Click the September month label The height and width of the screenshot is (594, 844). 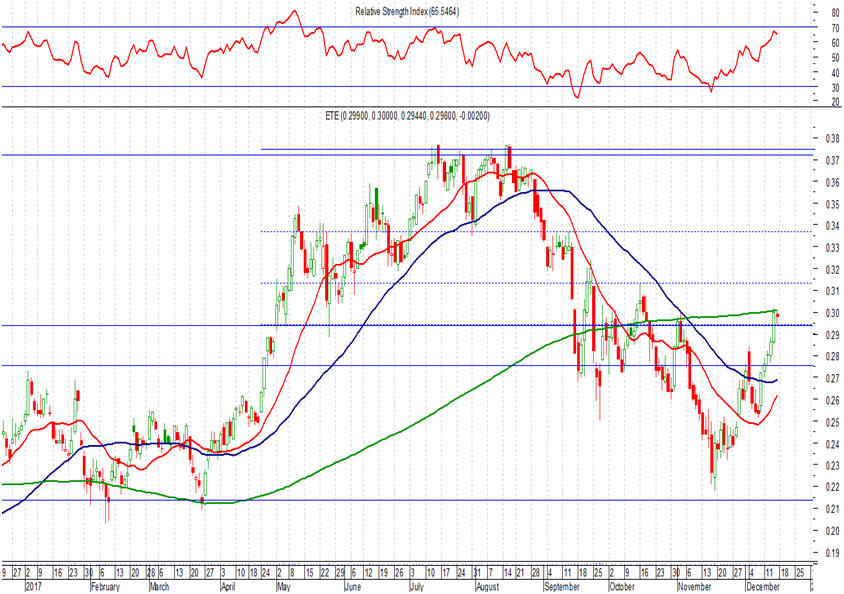point(562,586)
